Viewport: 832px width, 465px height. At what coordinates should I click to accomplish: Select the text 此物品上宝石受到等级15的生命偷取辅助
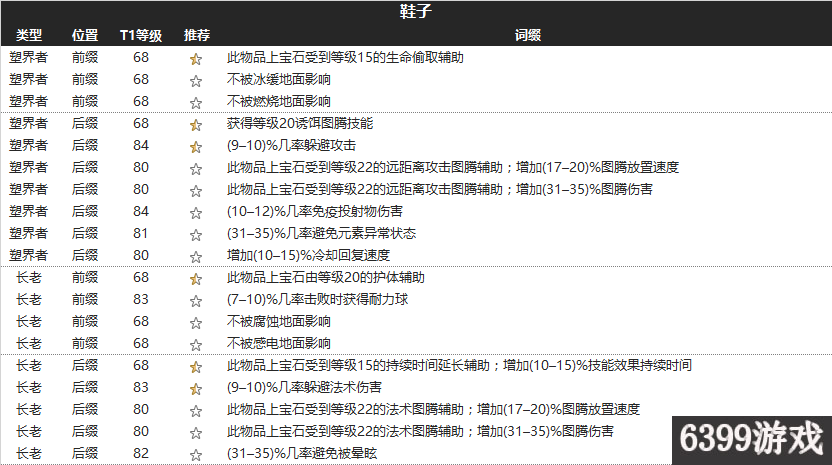(345, 57)
